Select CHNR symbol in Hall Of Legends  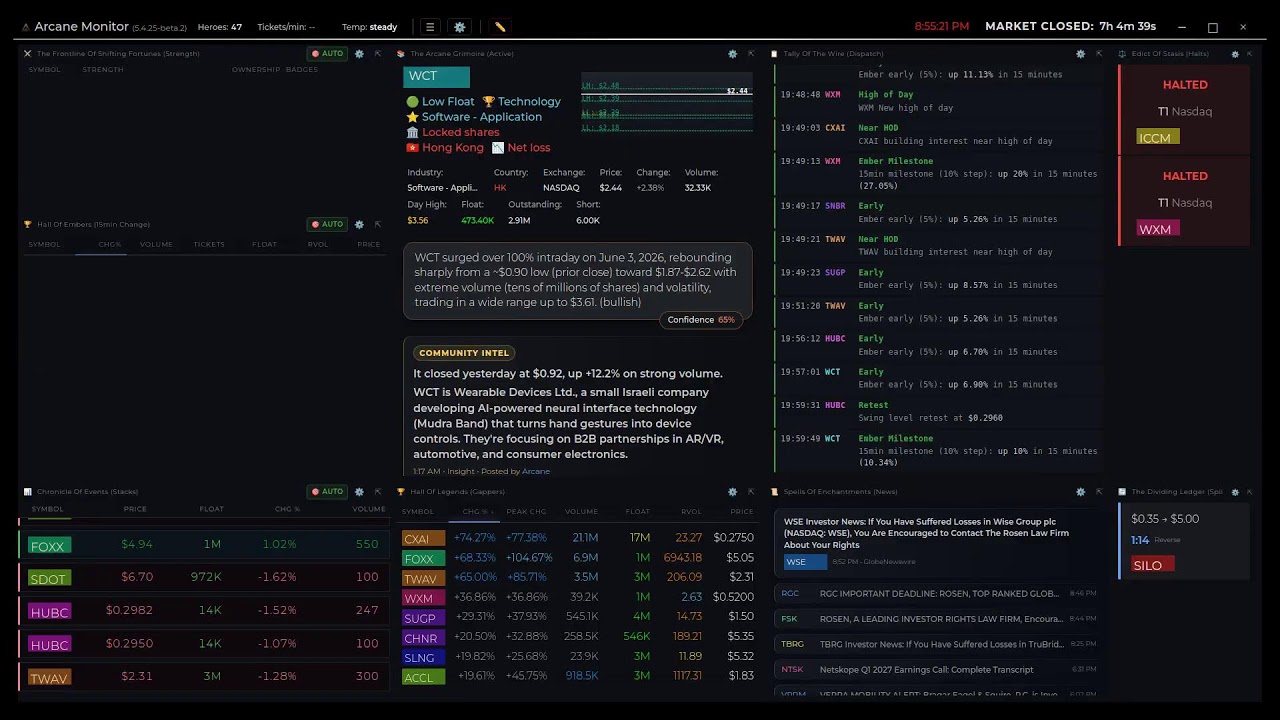click(423, 637)
